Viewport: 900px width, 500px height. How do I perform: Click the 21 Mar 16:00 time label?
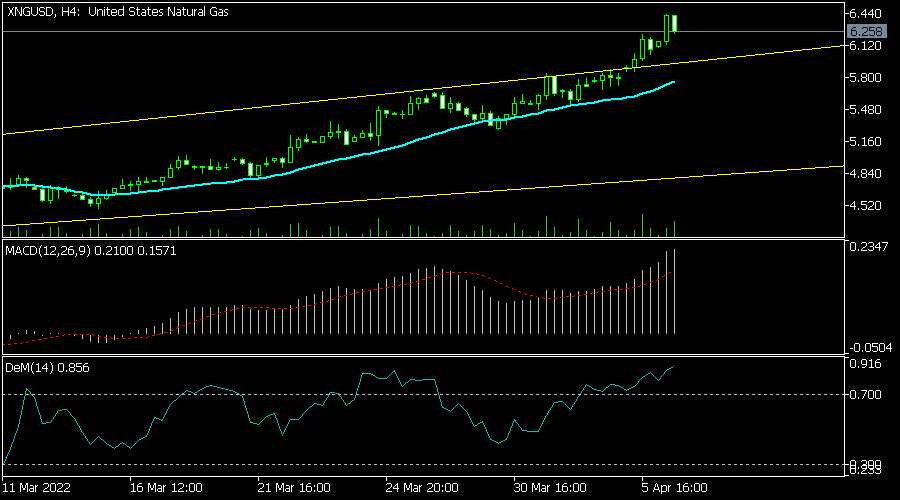(294, 488)
